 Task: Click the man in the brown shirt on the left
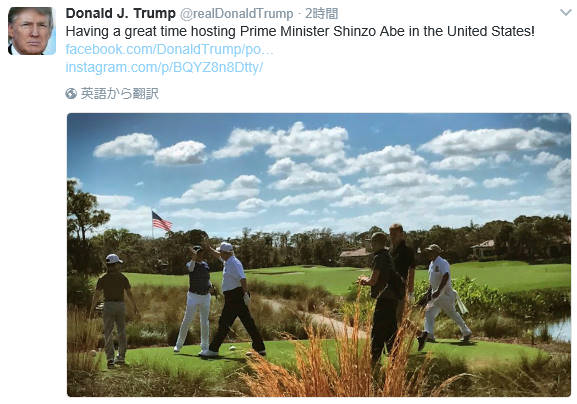coord(113,310)
